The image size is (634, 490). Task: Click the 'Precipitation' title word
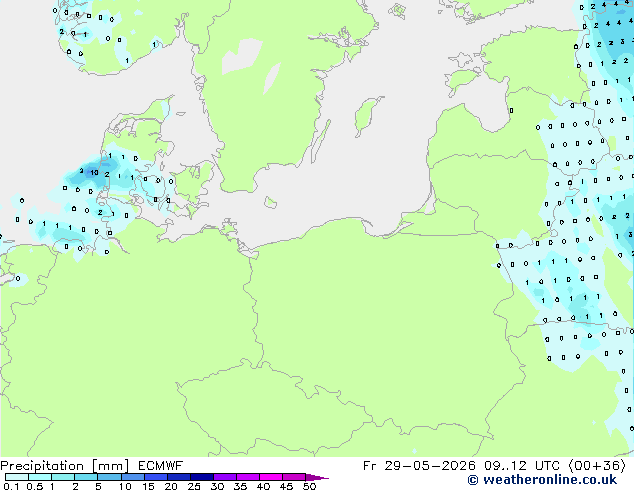(42, 466)
